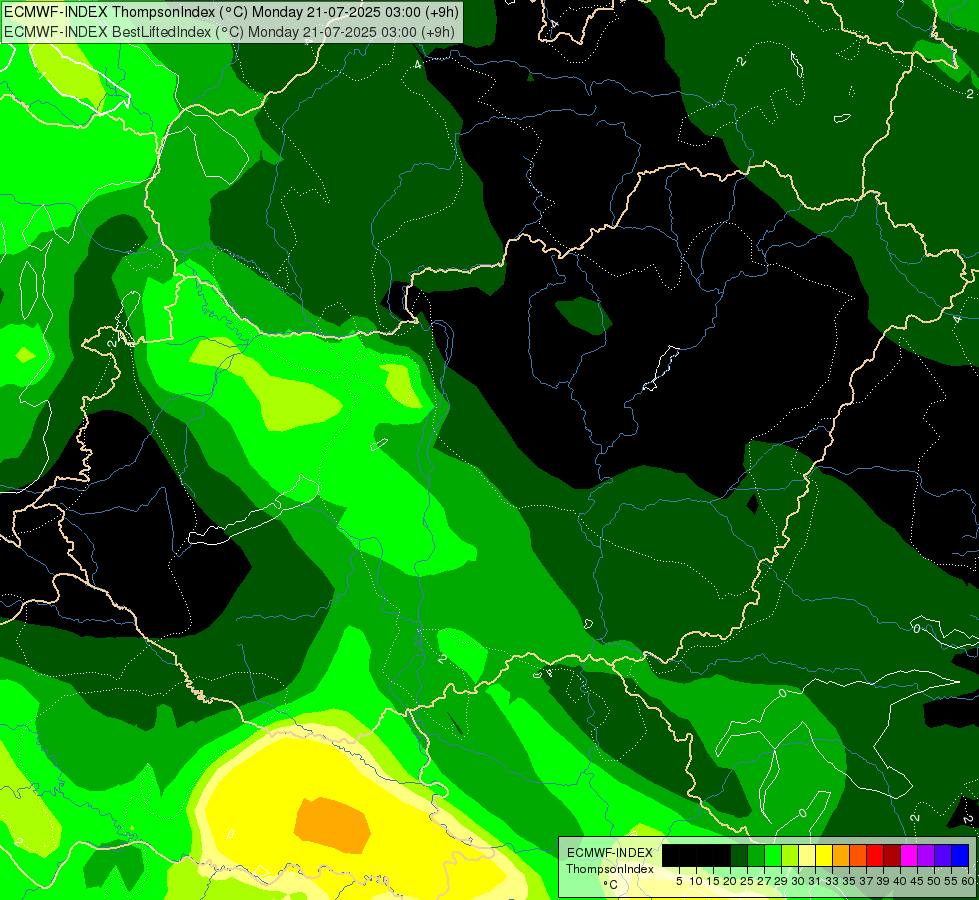979x900 pixels.
Task: Click legend tick value 31
Action: pyautogui.click(x=815, y=881)
